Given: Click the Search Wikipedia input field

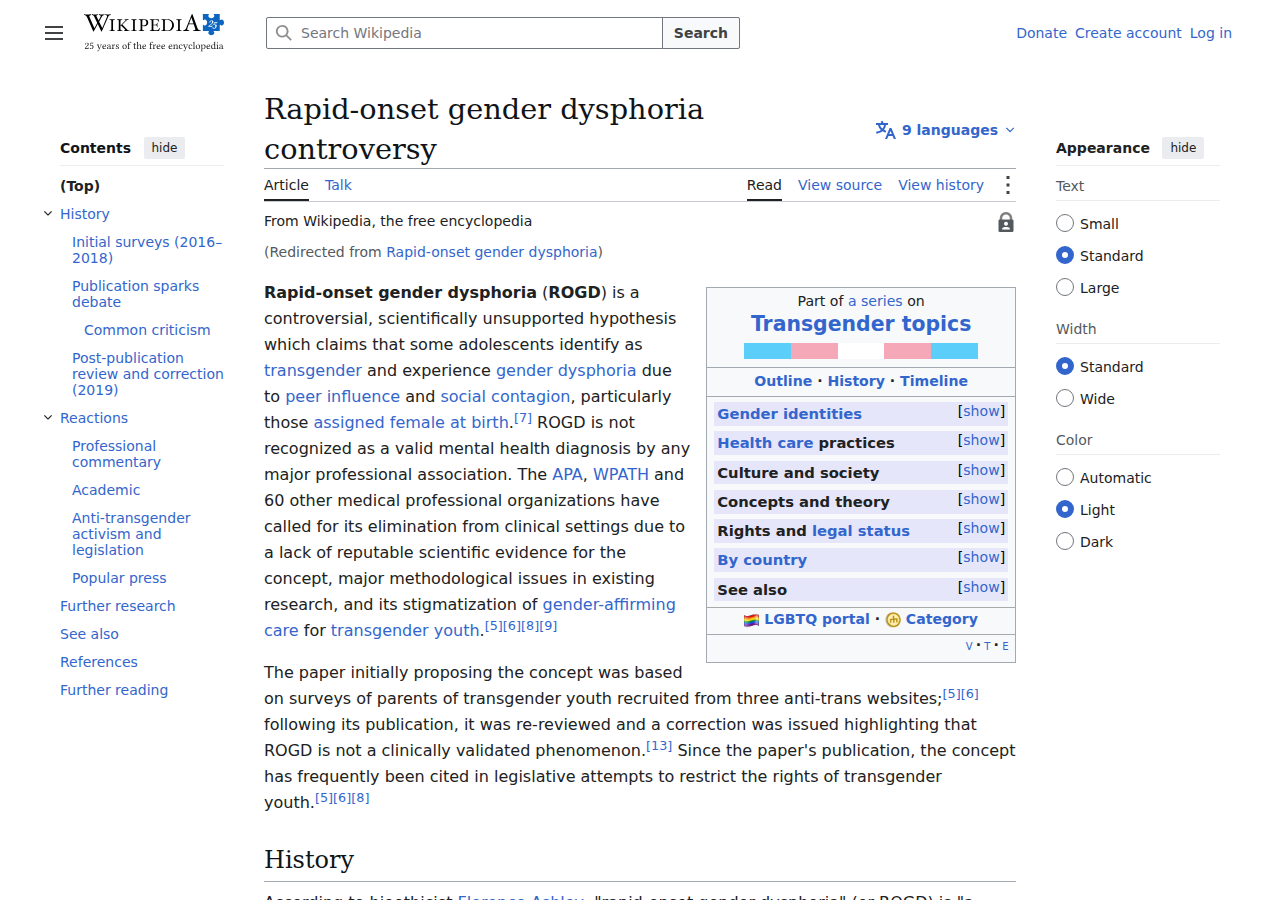Looking at the screenshot, I should (x=464, y=33).
